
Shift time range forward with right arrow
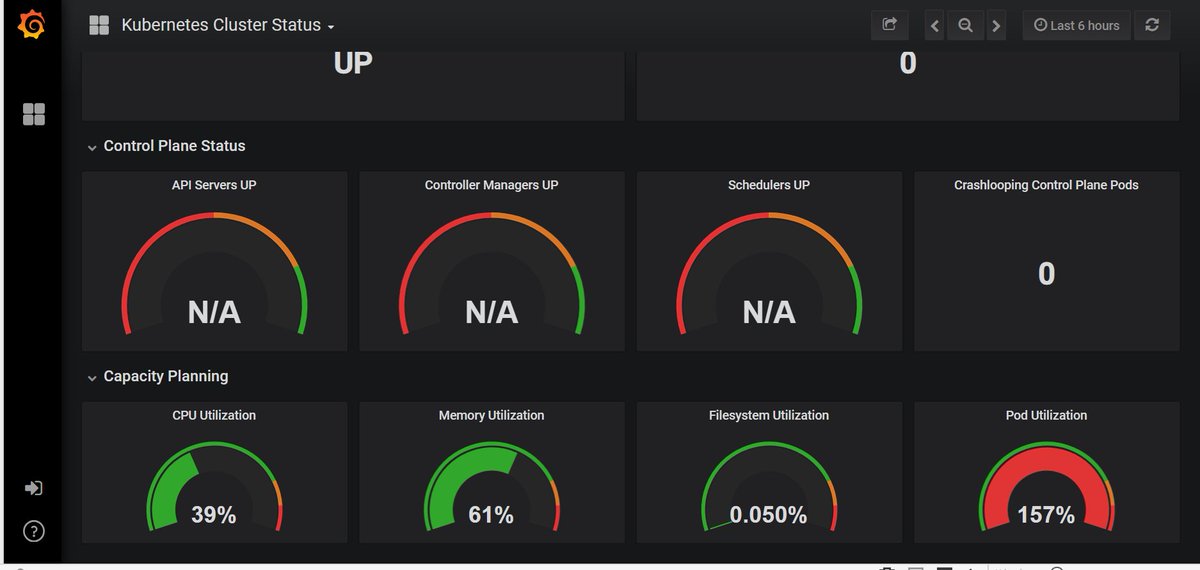[996, 26]
